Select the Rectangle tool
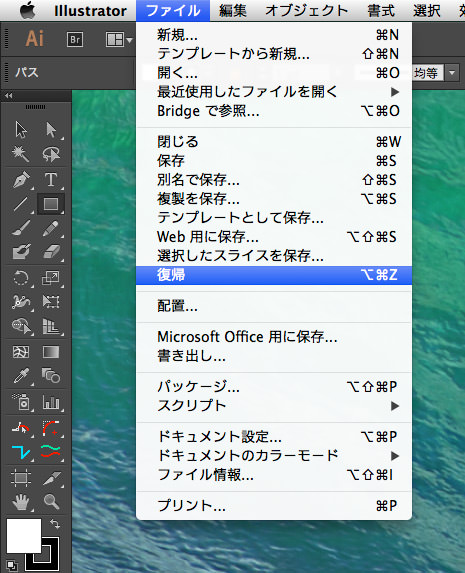 pyautogui.click(x=51, y=204)
